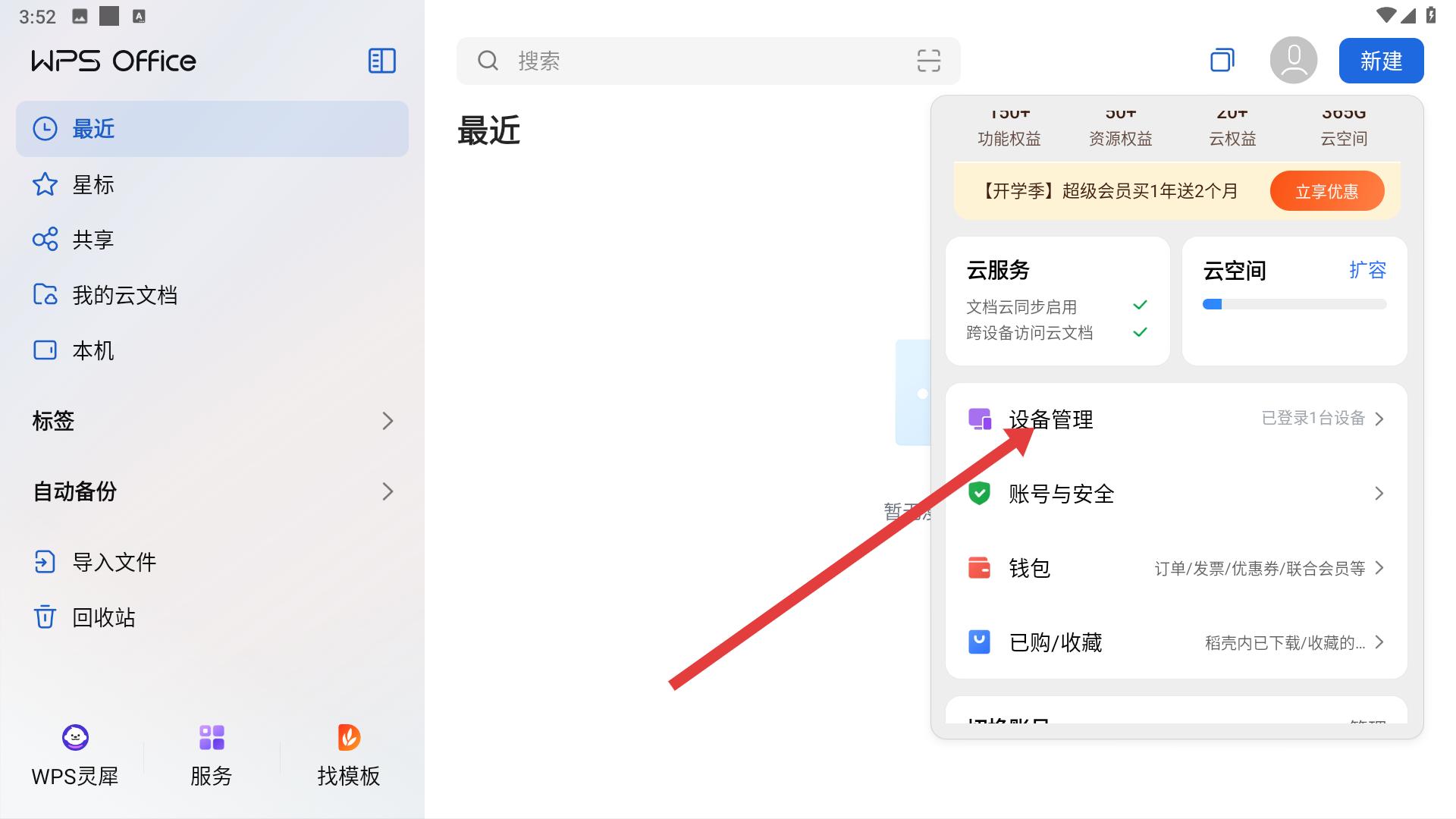1456x819 pixels.
Task: Click the 扩容 link
Action: (x=1367, y=270)
